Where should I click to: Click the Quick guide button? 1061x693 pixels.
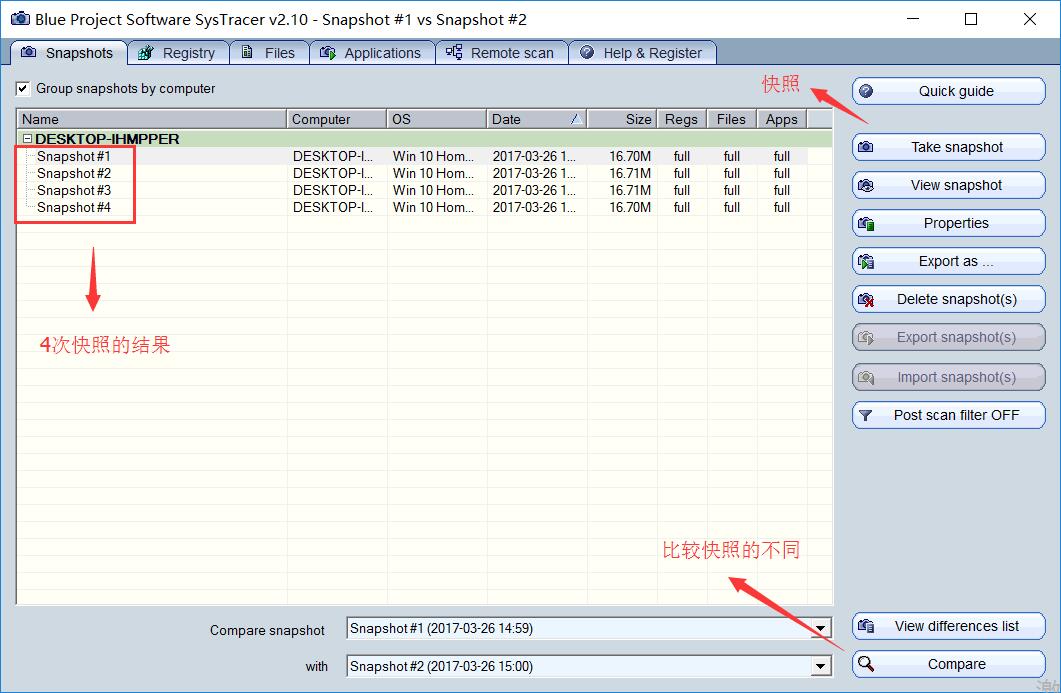point(949,91)
